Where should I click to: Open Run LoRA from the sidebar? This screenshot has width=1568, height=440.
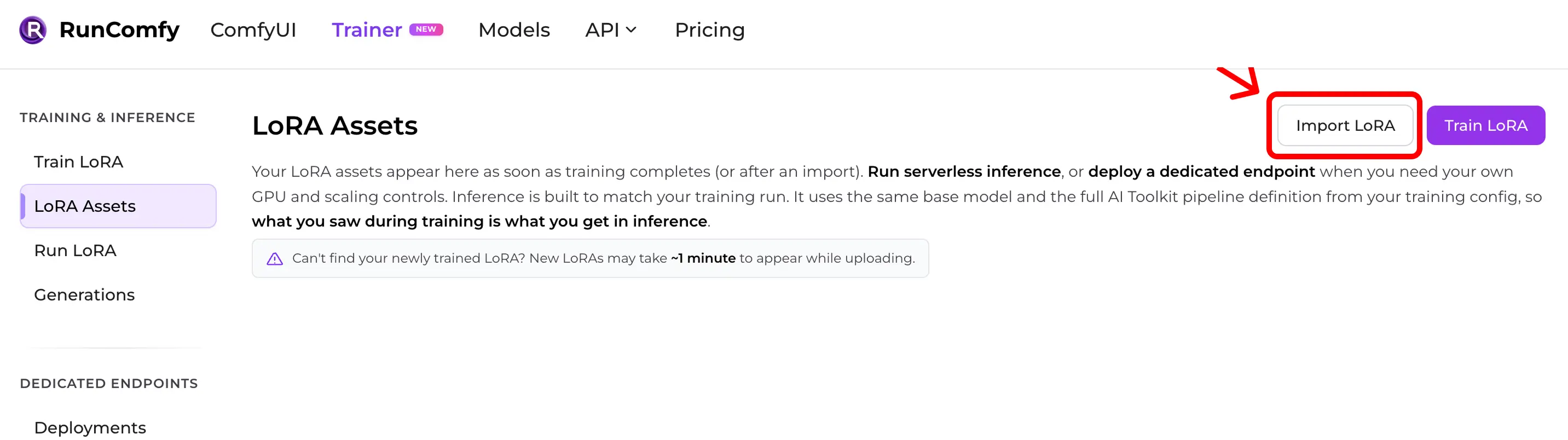click(x=75, y=250)
